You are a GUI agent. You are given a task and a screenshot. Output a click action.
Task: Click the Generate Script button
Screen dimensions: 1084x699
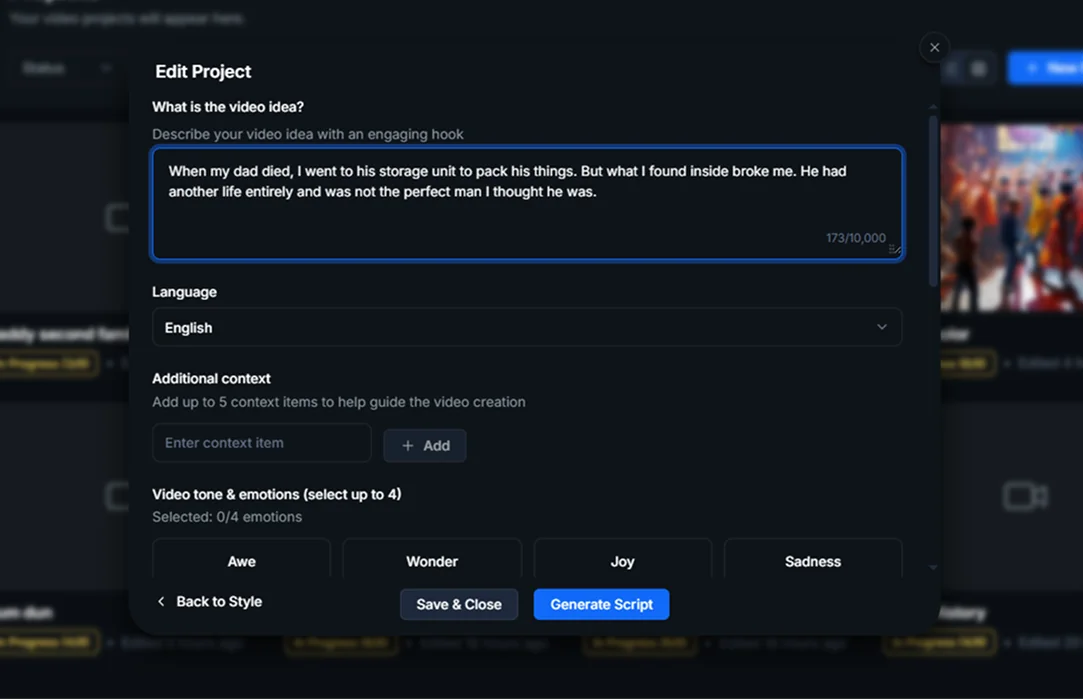click(601, 604)
